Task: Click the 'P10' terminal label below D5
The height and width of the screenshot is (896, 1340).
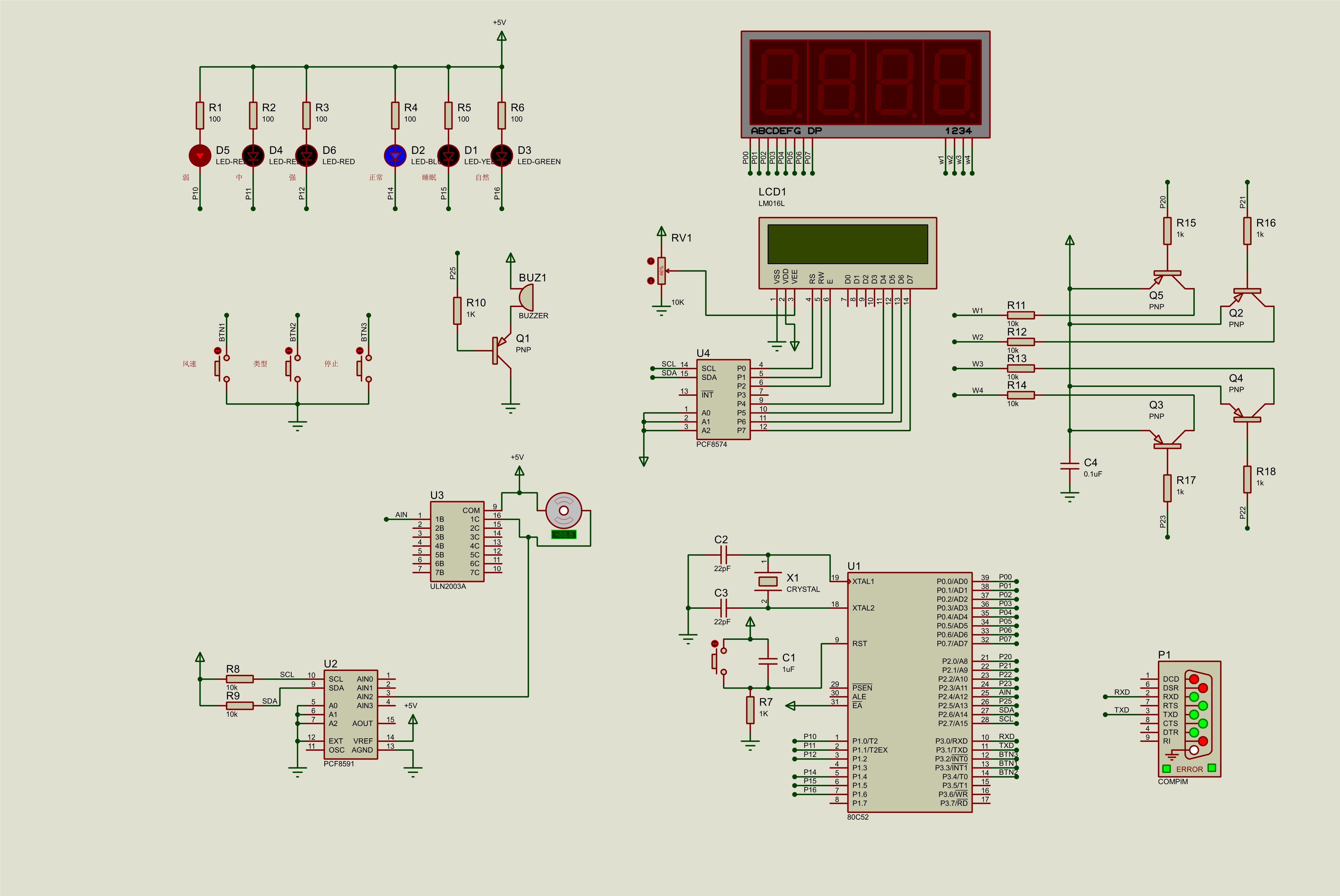Action: coord(196,193)
